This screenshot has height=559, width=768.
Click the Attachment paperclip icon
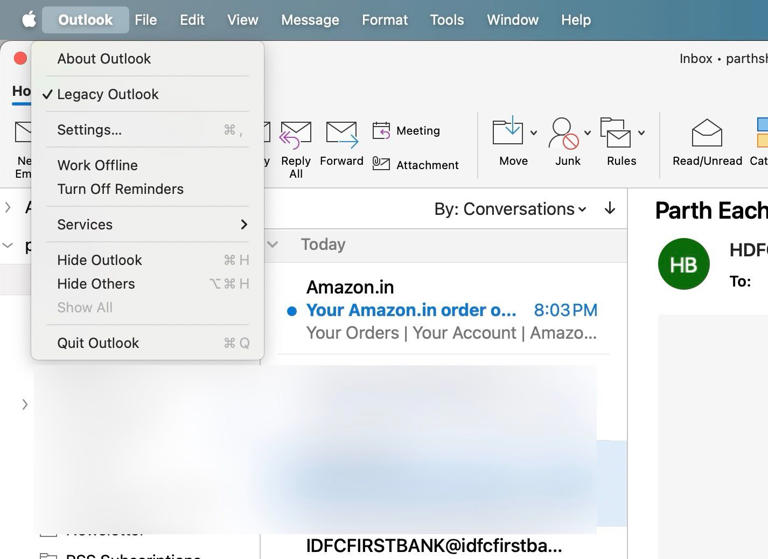pyautogui.click(x=381, y=164)
